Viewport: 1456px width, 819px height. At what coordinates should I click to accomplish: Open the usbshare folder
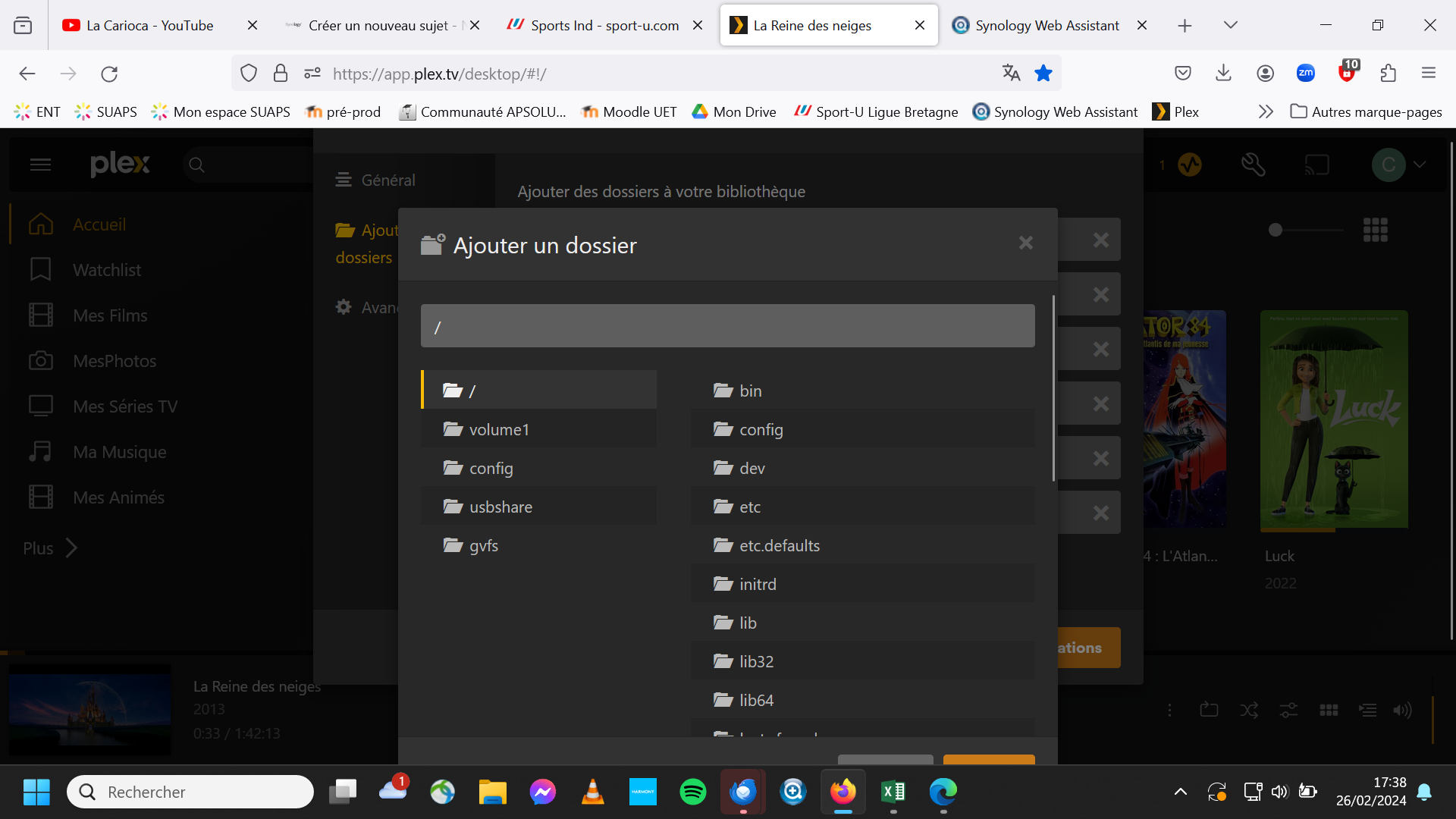tap(539, 507)
